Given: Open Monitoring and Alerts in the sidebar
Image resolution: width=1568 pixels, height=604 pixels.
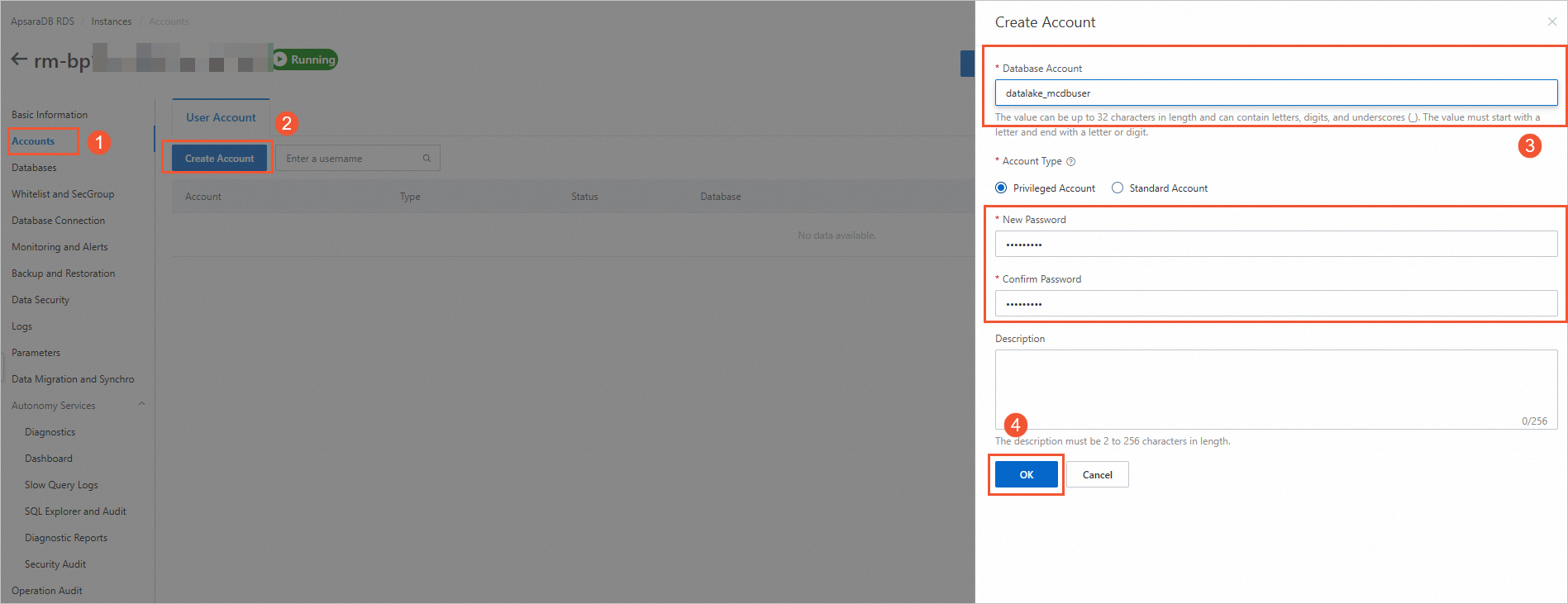Looking at the screenshot, I should 60,247.
